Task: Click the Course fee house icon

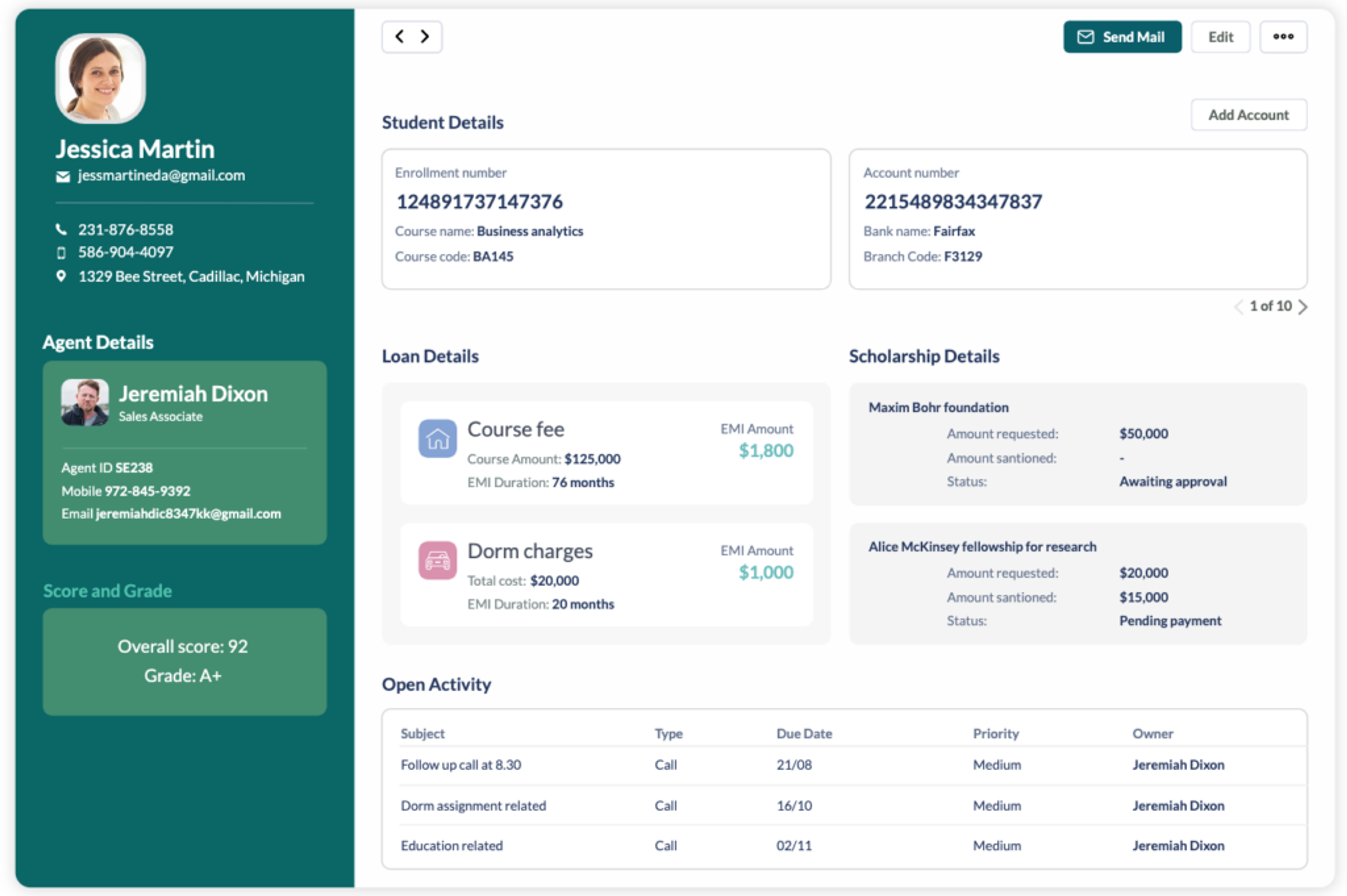Action: pos(437,439)
